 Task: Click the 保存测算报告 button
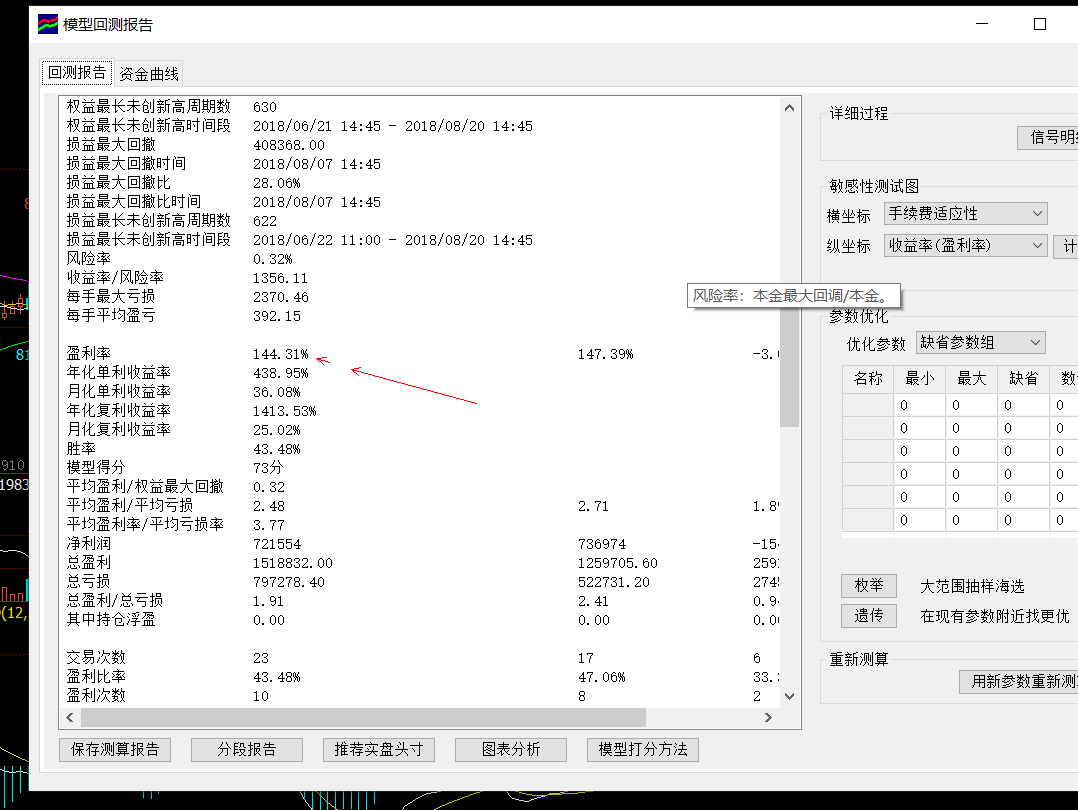click(115, 749)
